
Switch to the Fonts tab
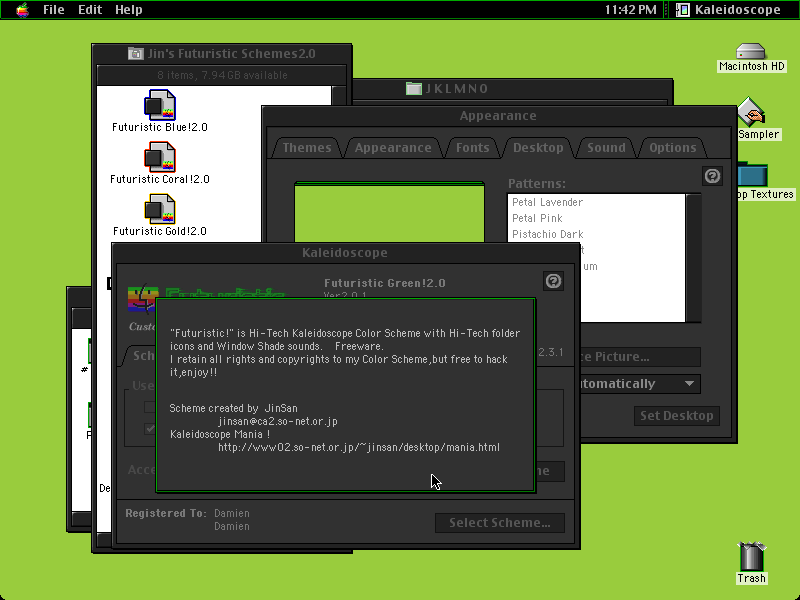pyautogui.click(x=472, y=148)
